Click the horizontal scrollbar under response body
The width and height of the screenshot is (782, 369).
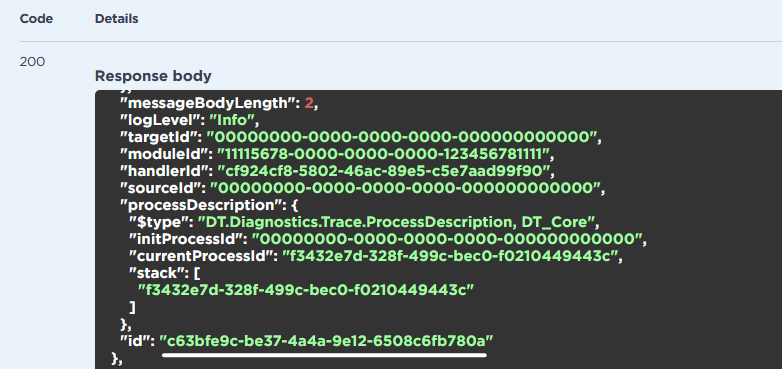tap(324, 356)
